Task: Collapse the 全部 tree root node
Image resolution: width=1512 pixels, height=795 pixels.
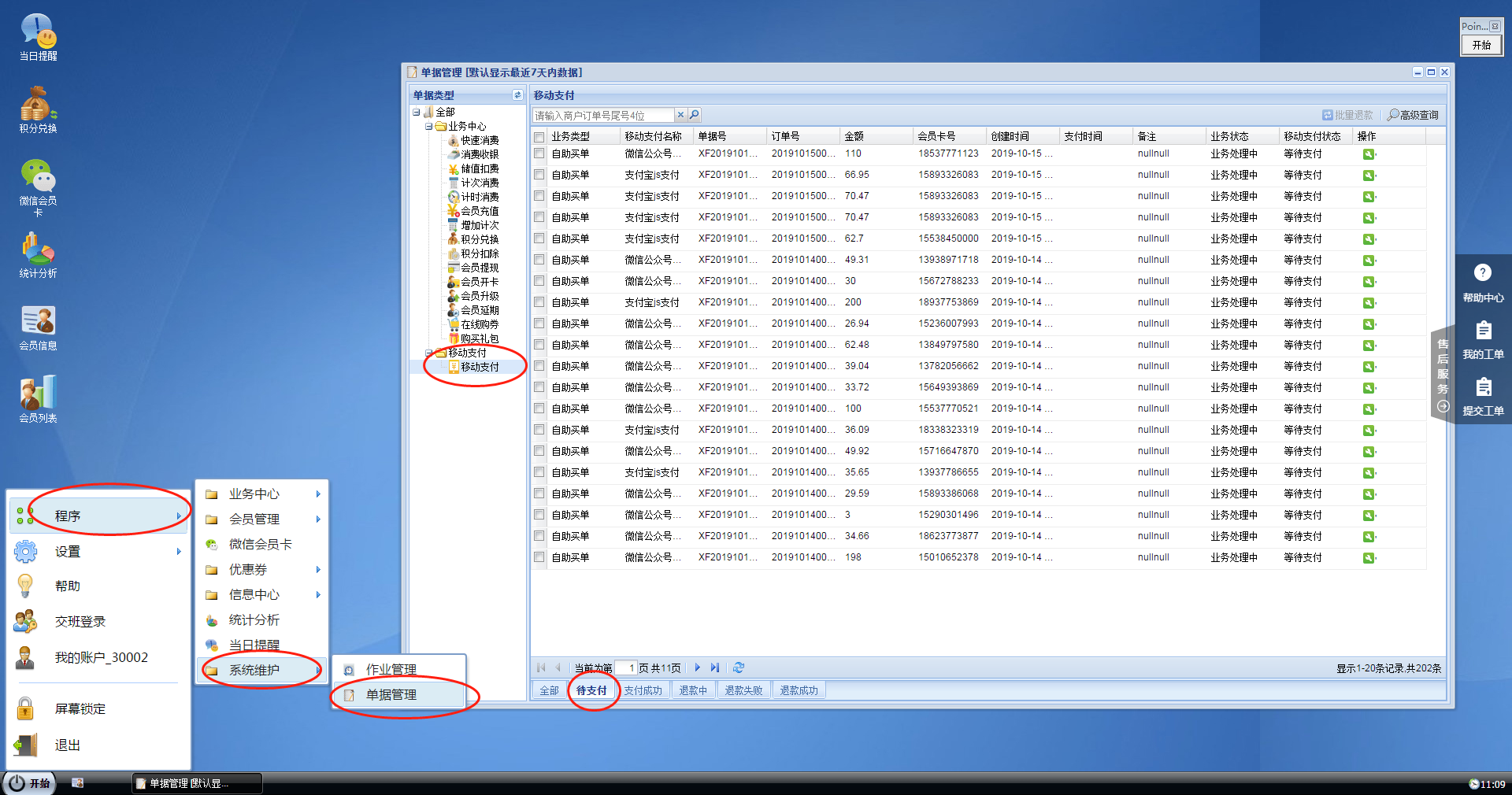Action: pyautogui.click(x=417, y=112)
